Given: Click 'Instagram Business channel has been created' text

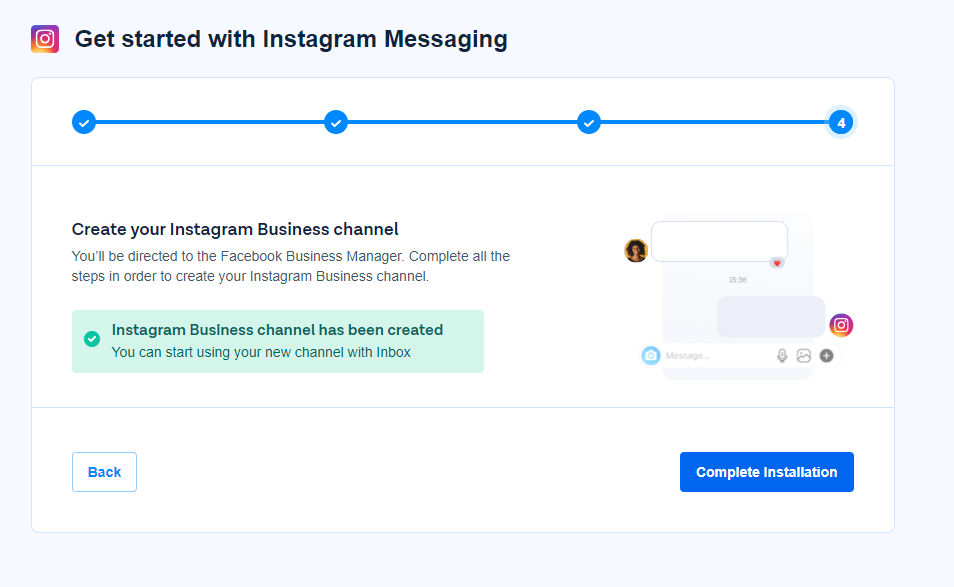Looking at the screenshot, I should [277, 330].
